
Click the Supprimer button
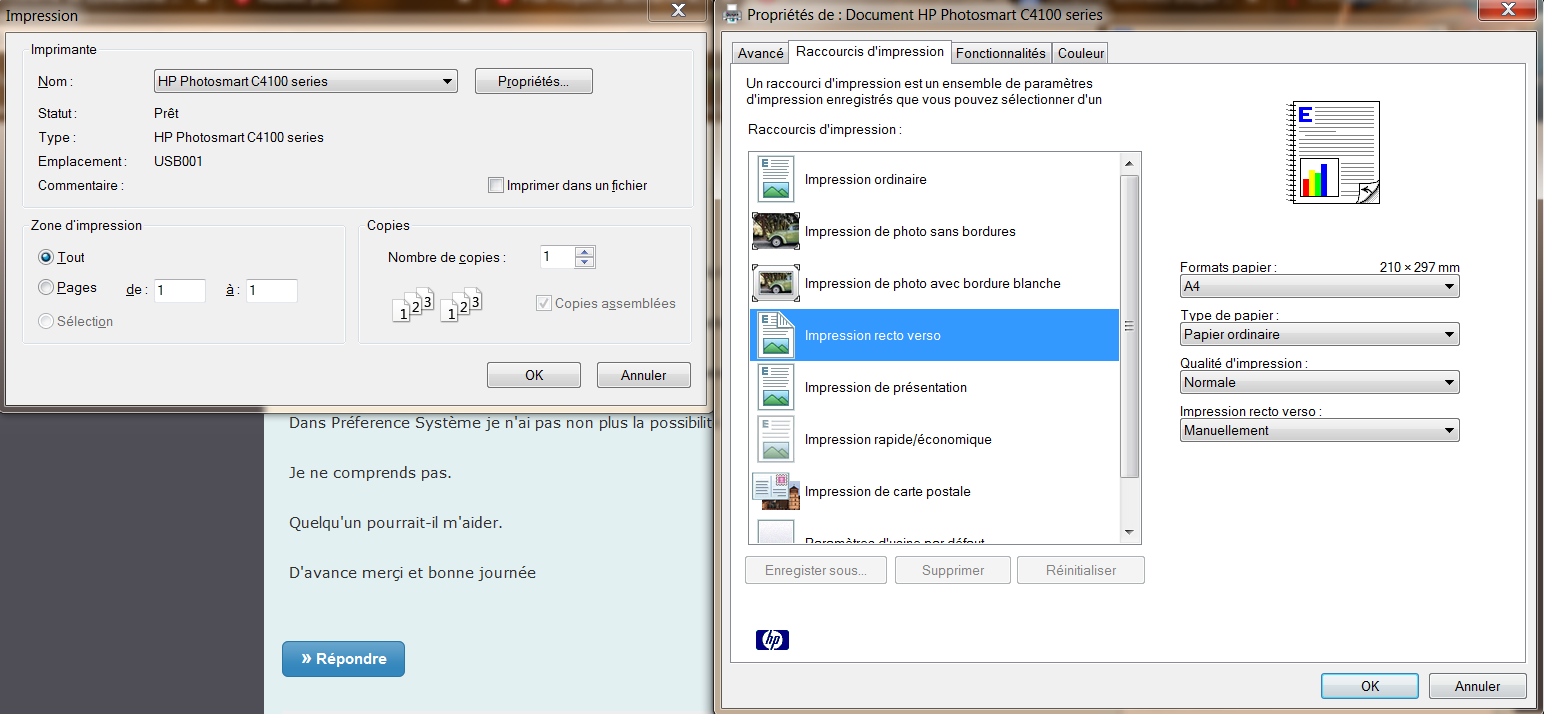click(953, 570)
